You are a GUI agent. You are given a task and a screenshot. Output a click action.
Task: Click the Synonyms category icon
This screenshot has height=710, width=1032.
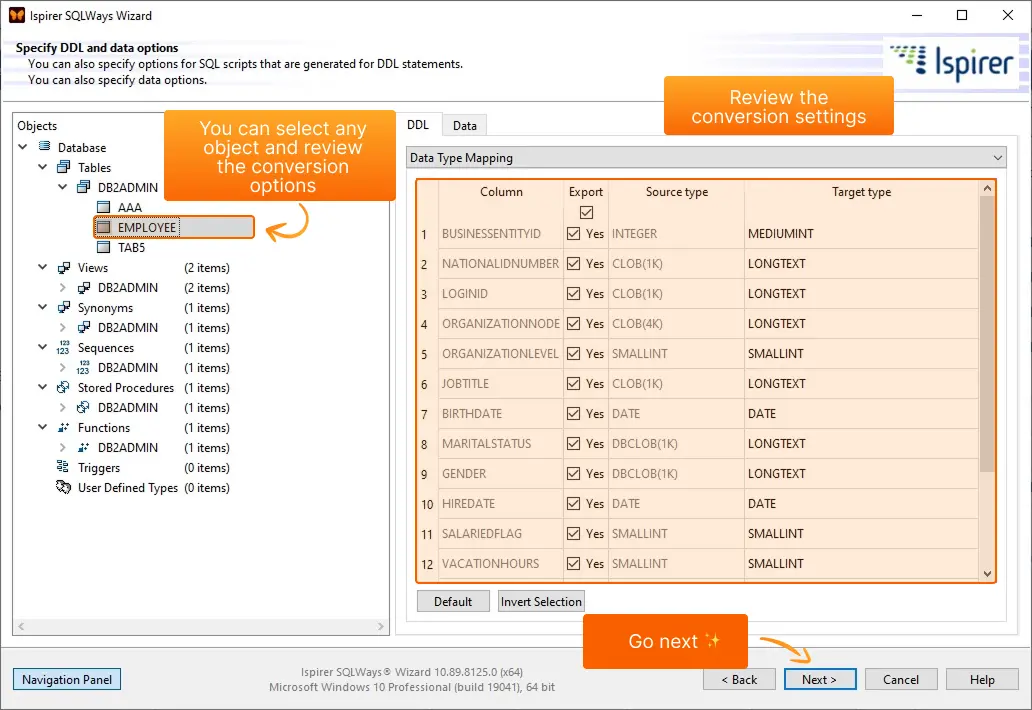point(64,307)
